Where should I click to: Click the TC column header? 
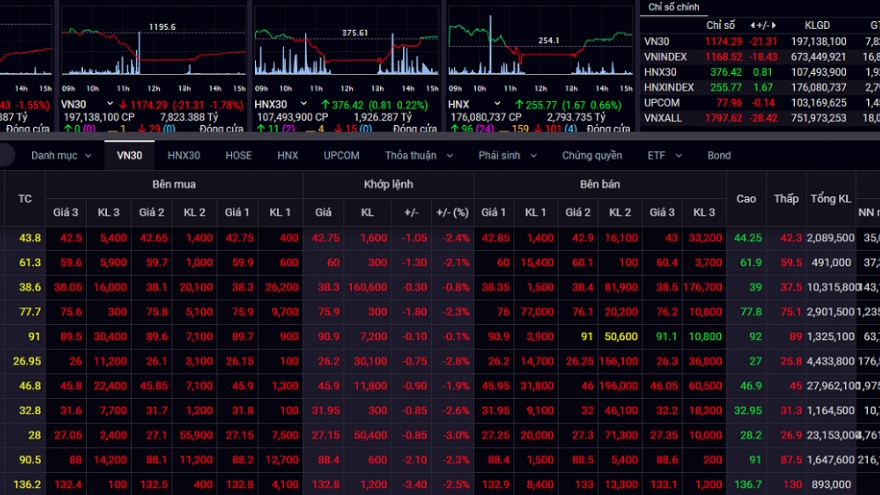(25, 199)
